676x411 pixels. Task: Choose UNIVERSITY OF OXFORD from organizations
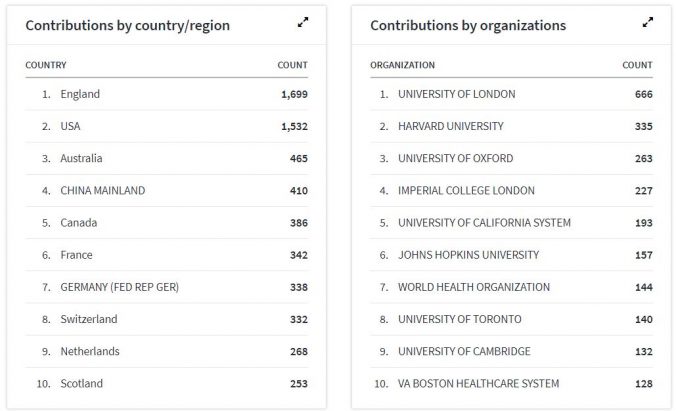pyautogui.click(x=455, y=158)
